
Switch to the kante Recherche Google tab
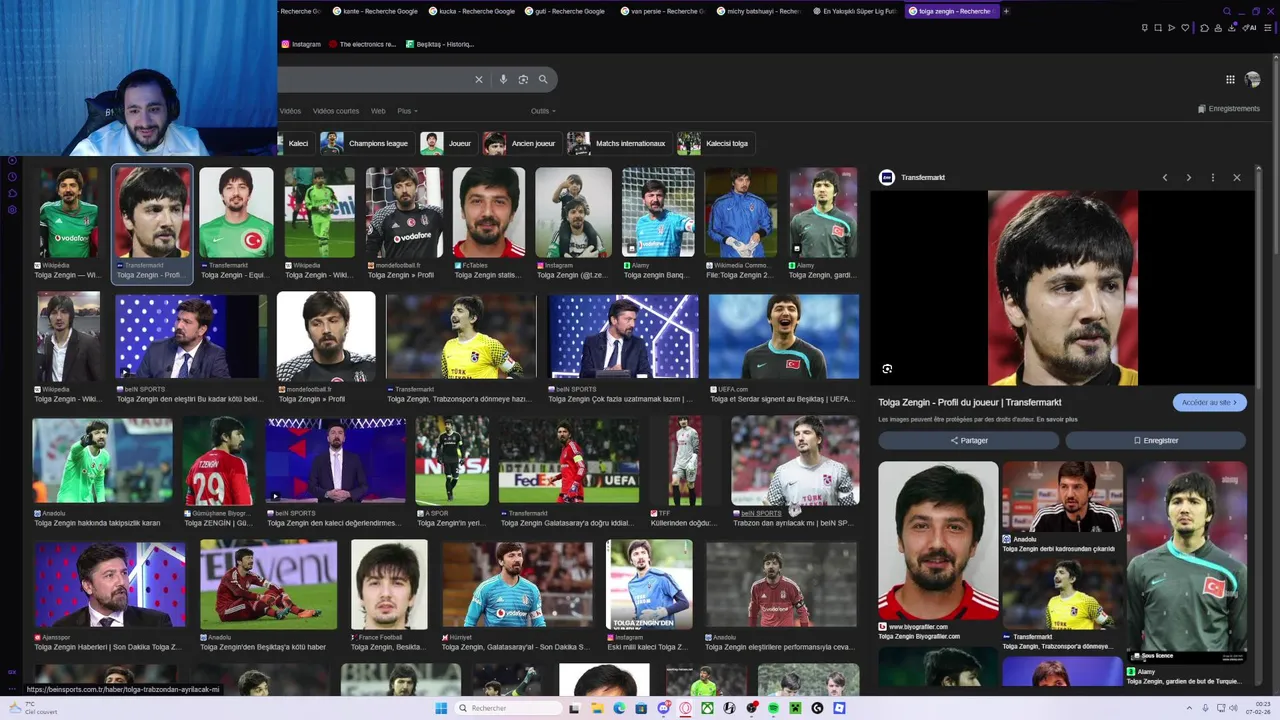tap(374, 11)
